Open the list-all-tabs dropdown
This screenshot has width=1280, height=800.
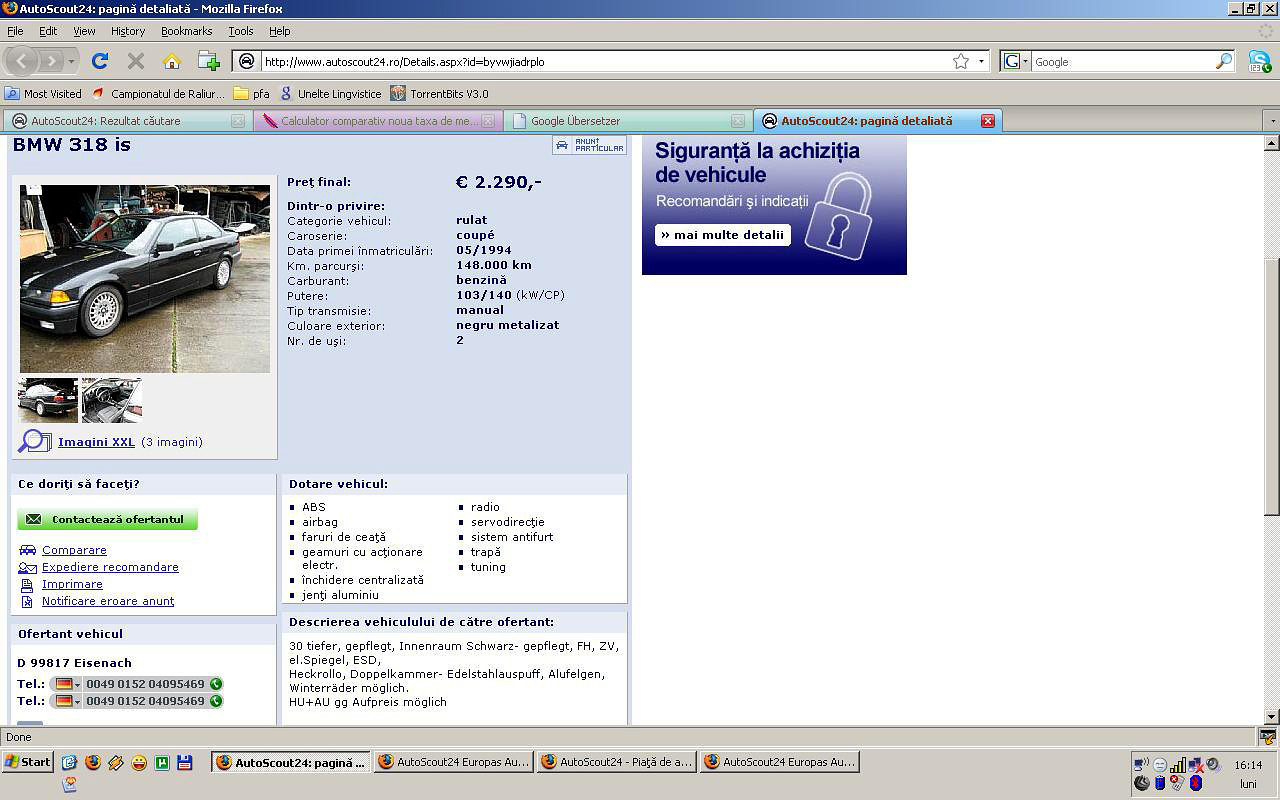click(x=1272, y=121)
